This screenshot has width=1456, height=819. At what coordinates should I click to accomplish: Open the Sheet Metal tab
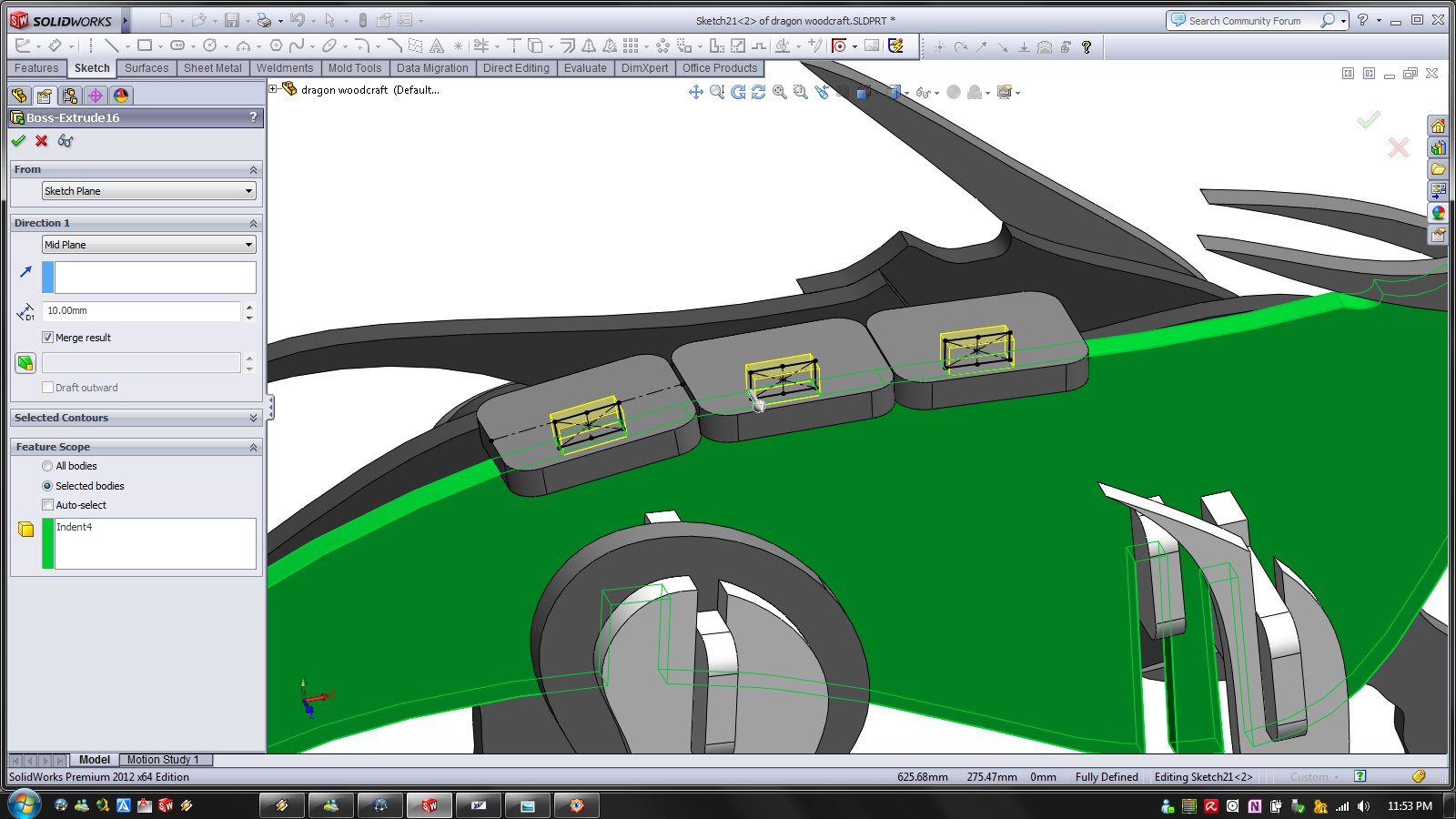click(x=213, y=68)
